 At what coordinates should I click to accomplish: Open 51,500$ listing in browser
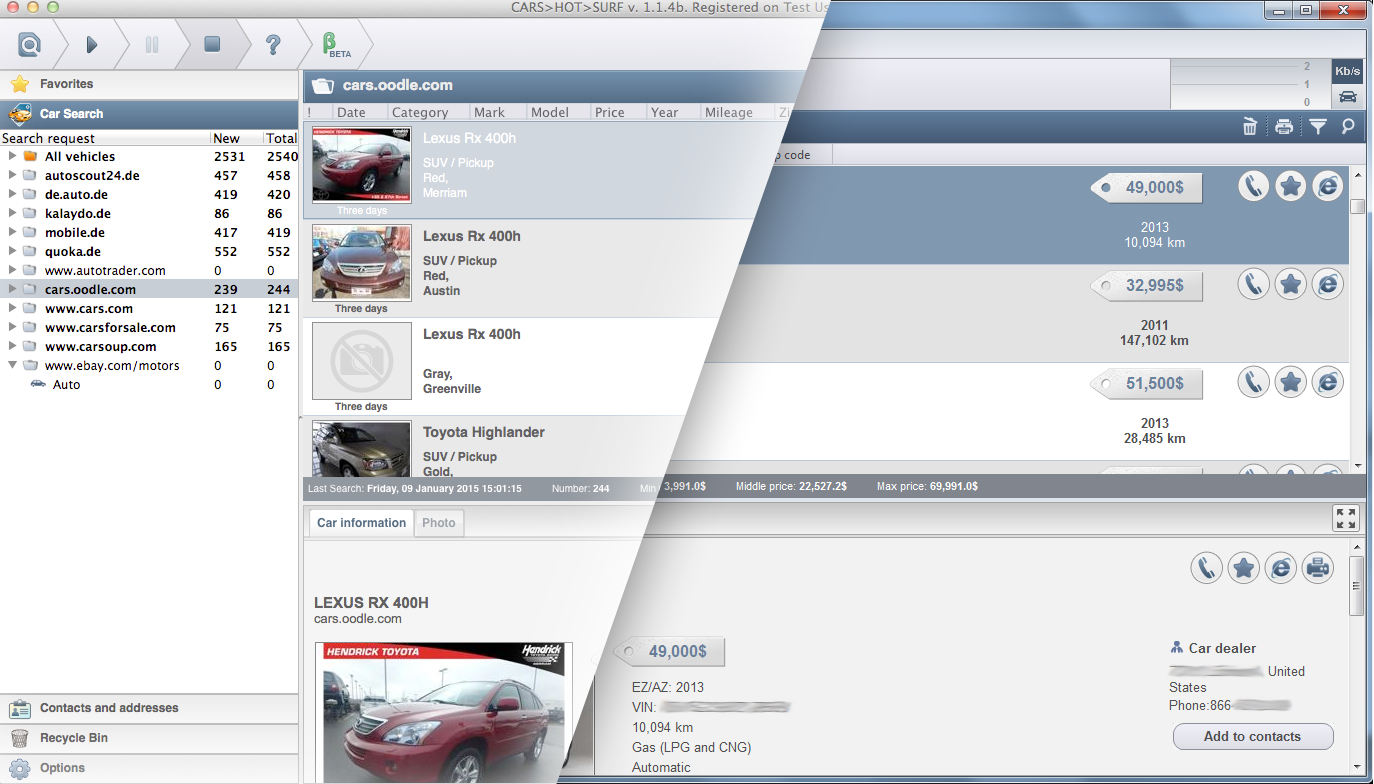(1328, 382)
